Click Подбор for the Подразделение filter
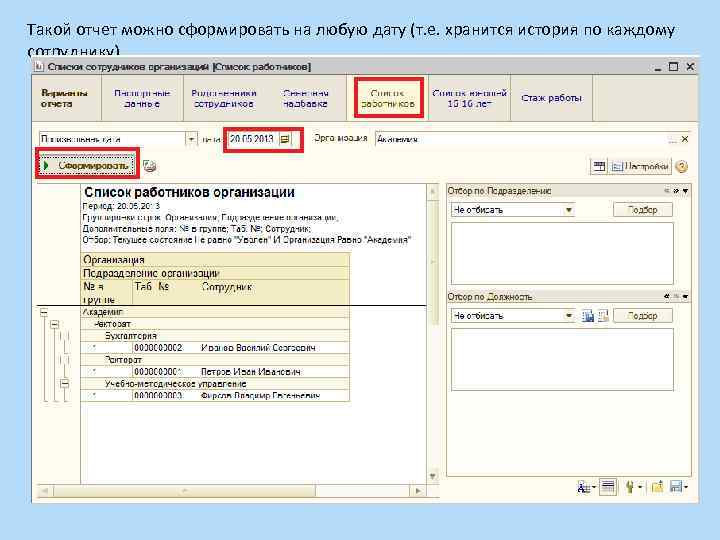The width and height of the screenshot is (720, 540). (642, 210)
